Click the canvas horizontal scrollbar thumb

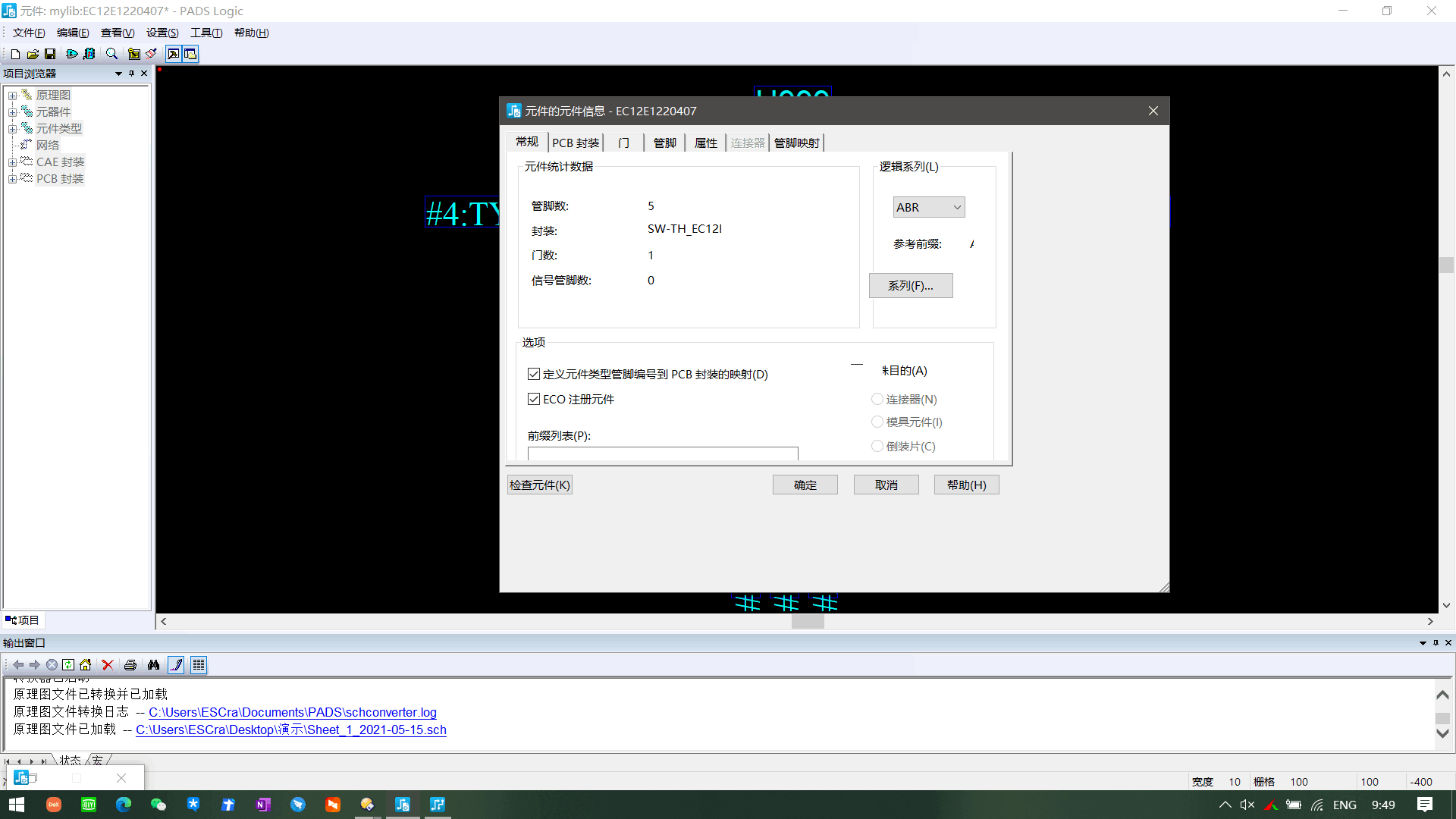(x=808, y=622)
